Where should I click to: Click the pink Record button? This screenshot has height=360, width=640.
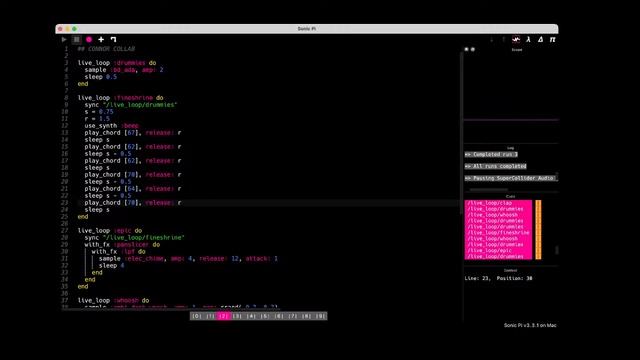pyautogui.click(x=89, y=40)
